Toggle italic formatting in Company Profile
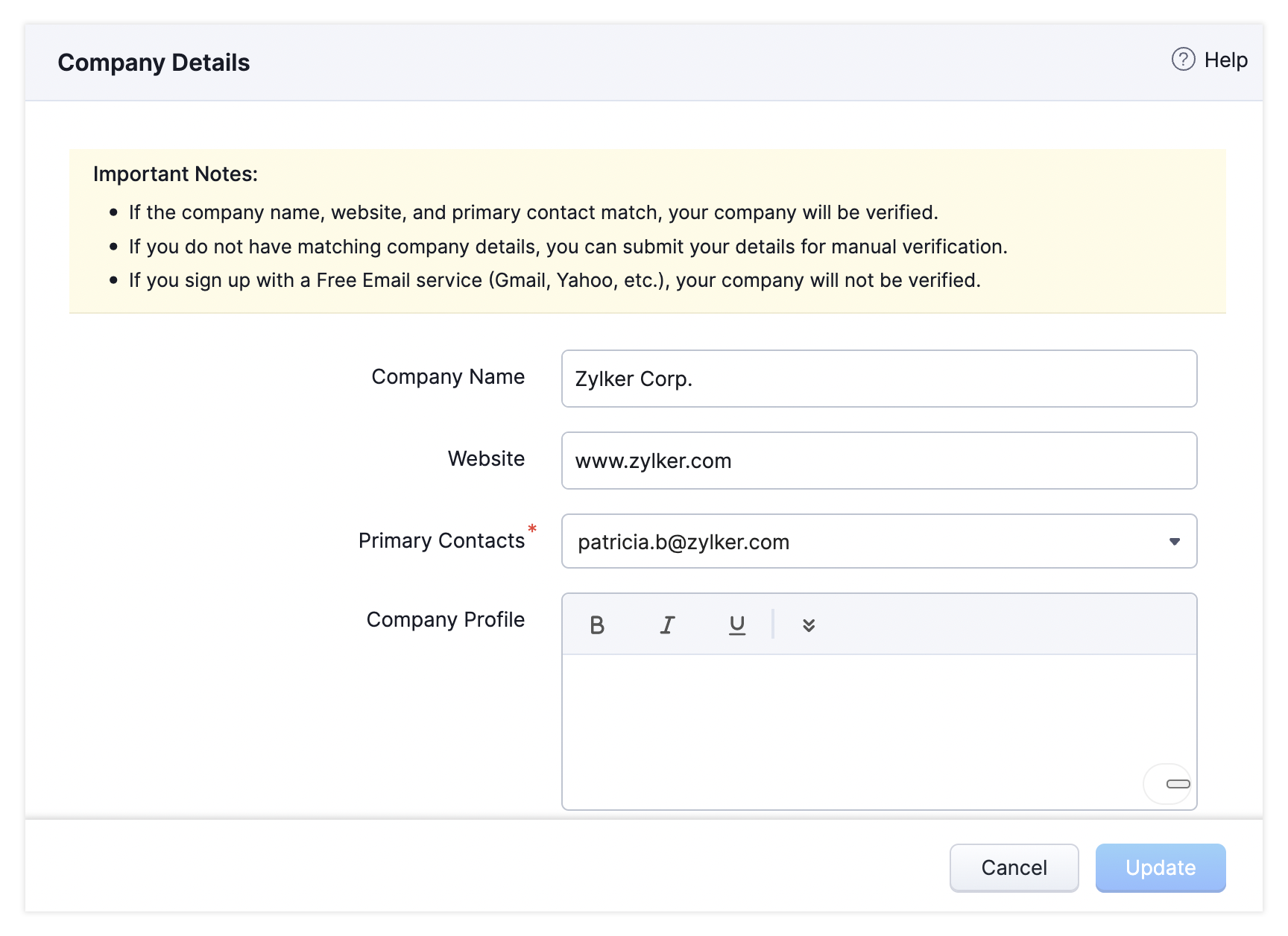 [x=667, y=625]
